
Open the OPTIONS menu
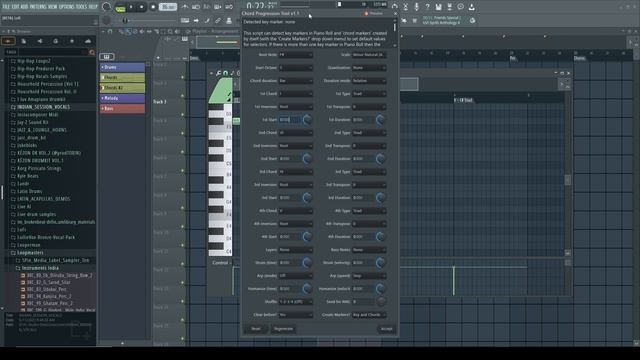point(67,7)
